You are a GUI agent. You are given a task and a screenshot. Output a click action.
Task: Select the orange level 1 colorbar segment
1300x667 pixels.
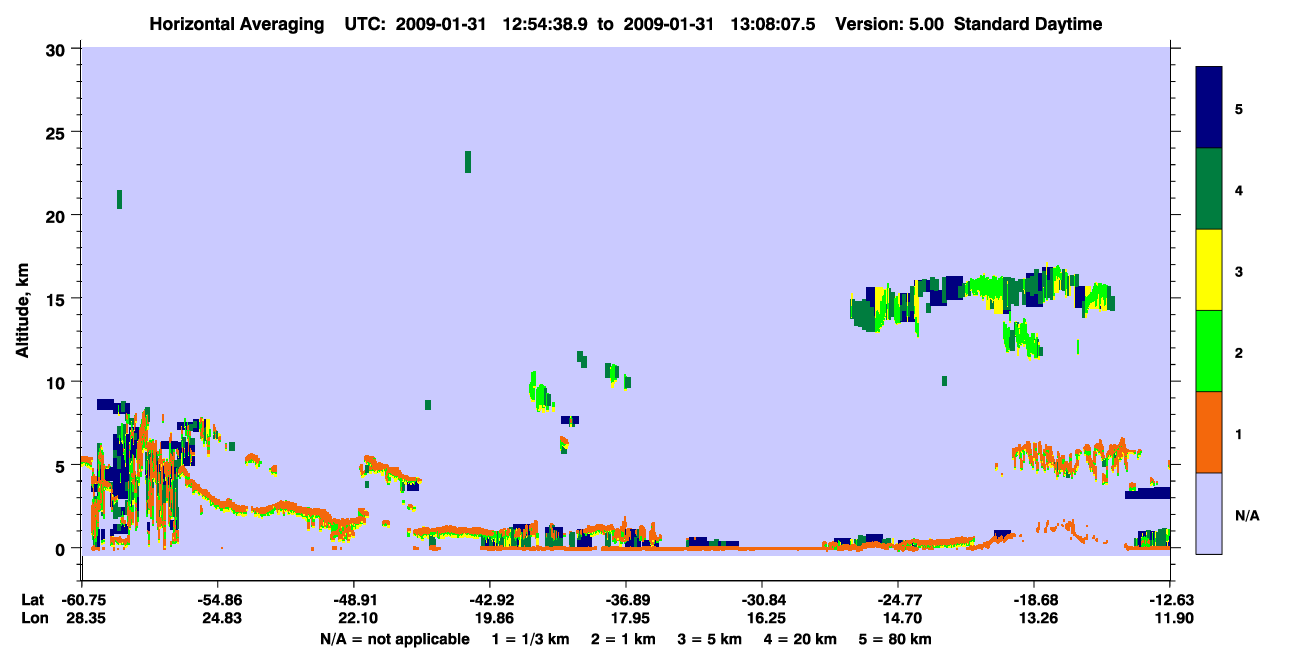coord(1209,432)
